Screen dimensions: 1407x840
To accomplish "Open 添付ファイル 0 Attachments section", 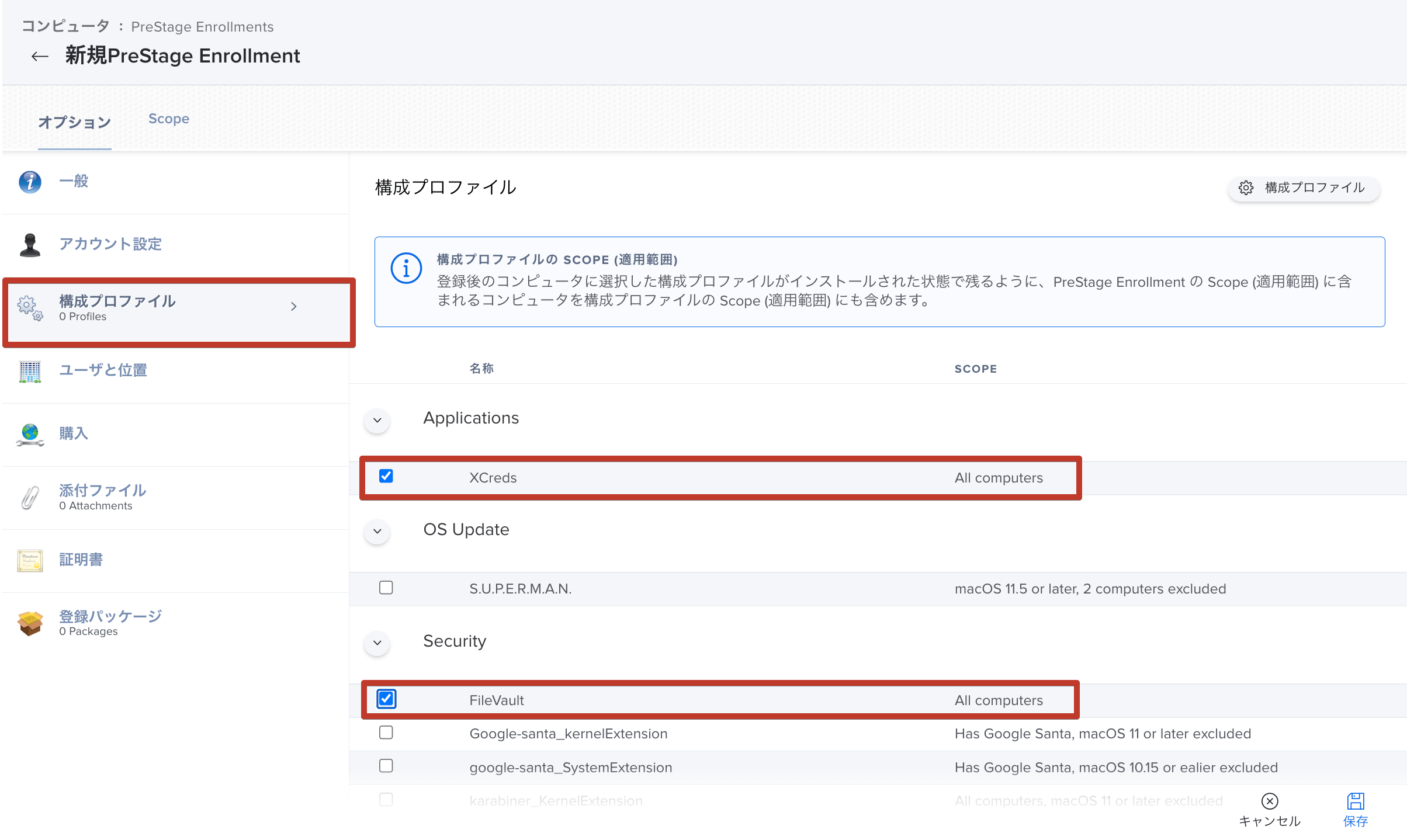I will (176, 498).
